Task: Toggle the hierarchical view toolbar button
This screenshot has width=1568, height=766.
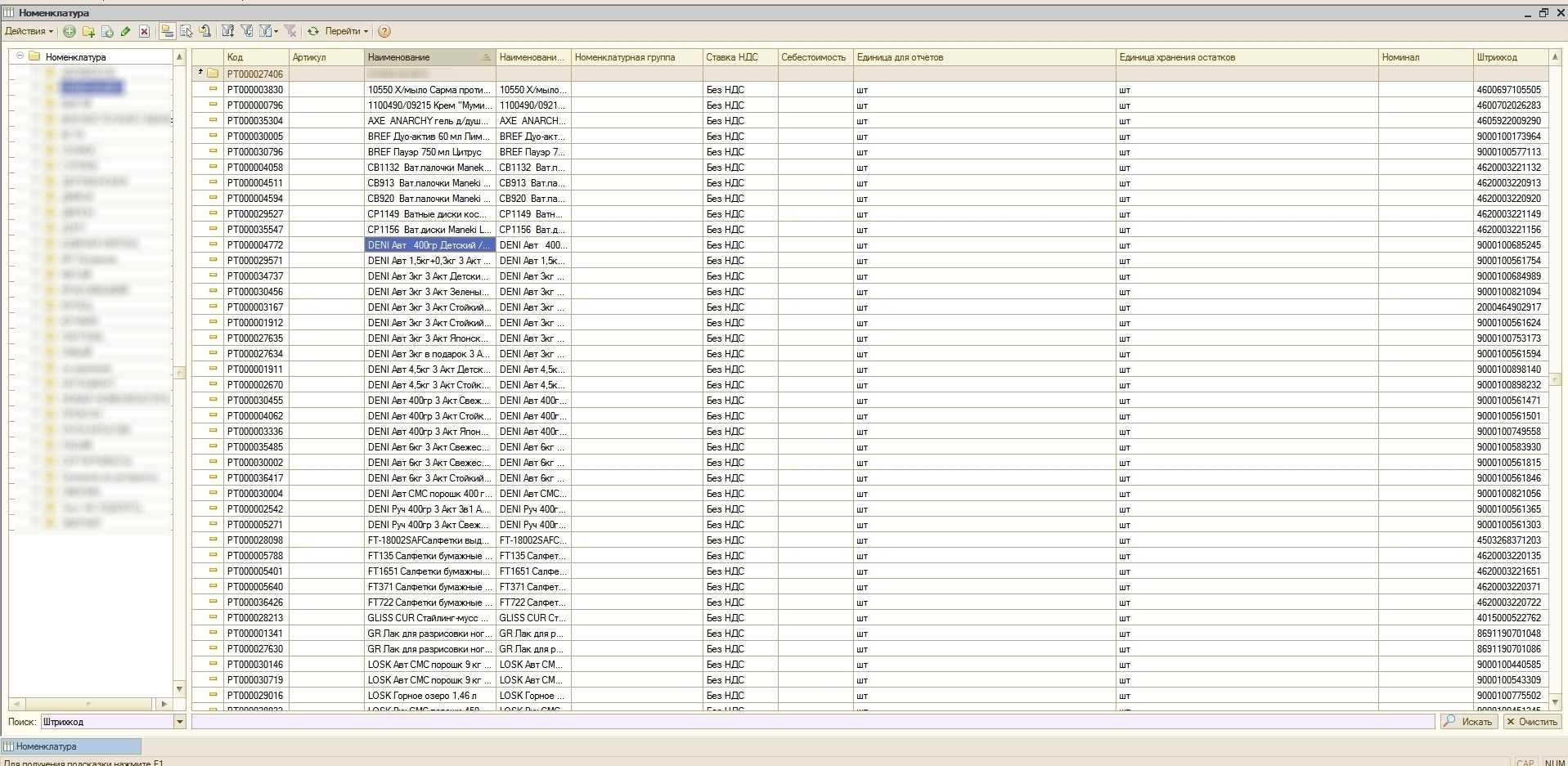Action: tap(167, 31)
